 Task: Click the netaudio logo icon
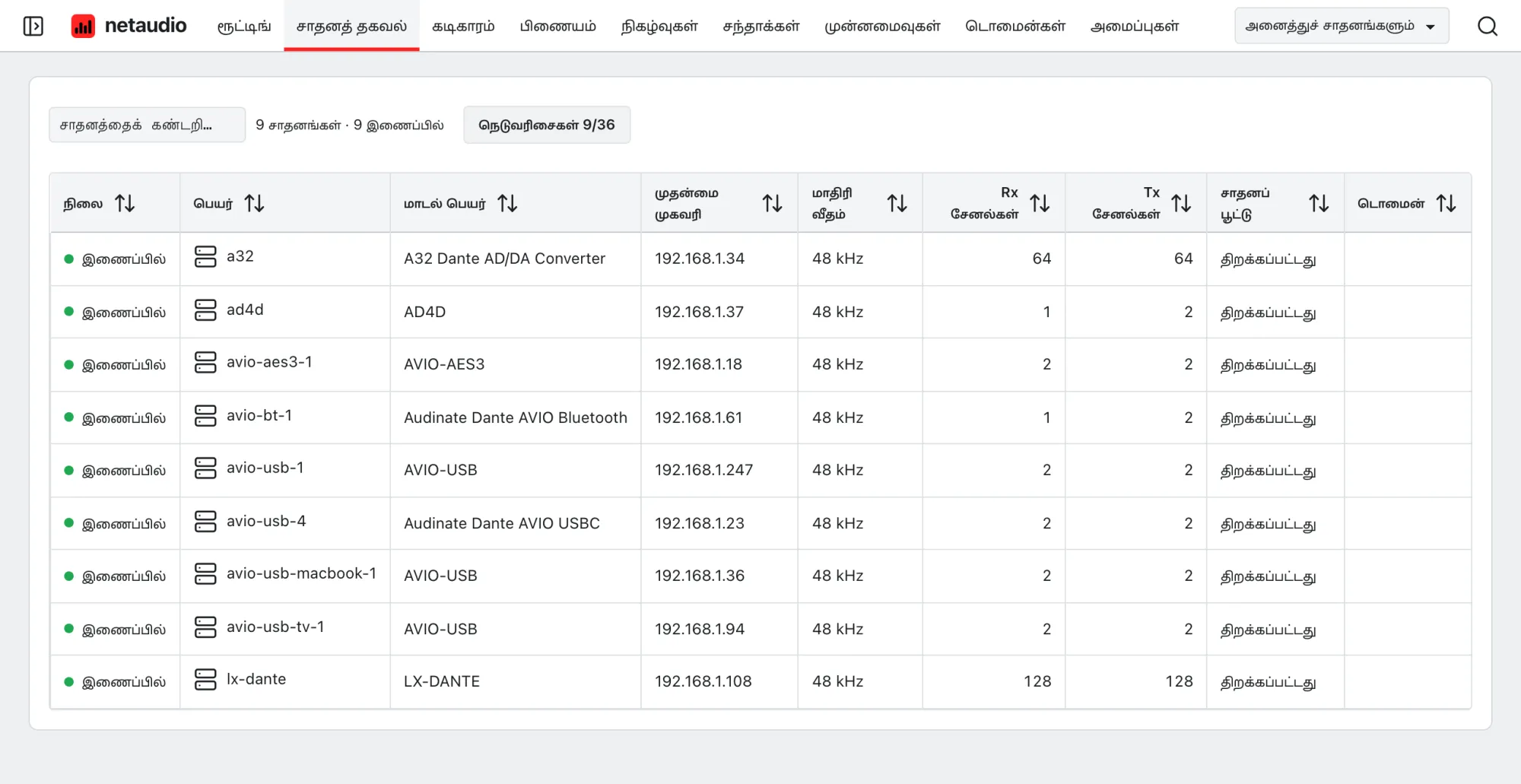pyautogui.click(x=83, y=26)
